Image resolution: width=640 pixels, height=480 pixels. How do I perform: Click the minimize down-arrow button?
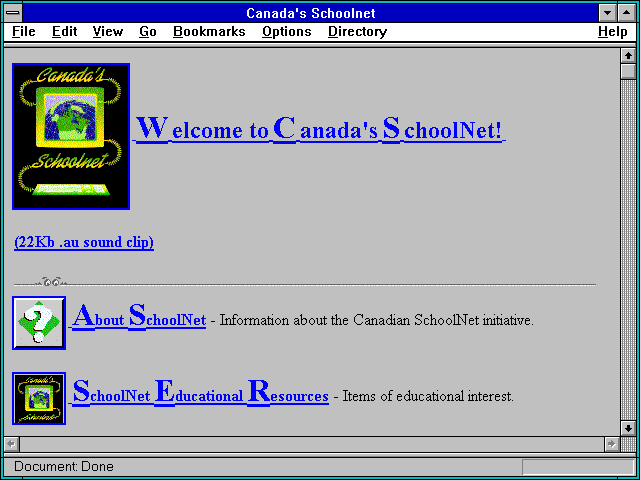point(607,13)
